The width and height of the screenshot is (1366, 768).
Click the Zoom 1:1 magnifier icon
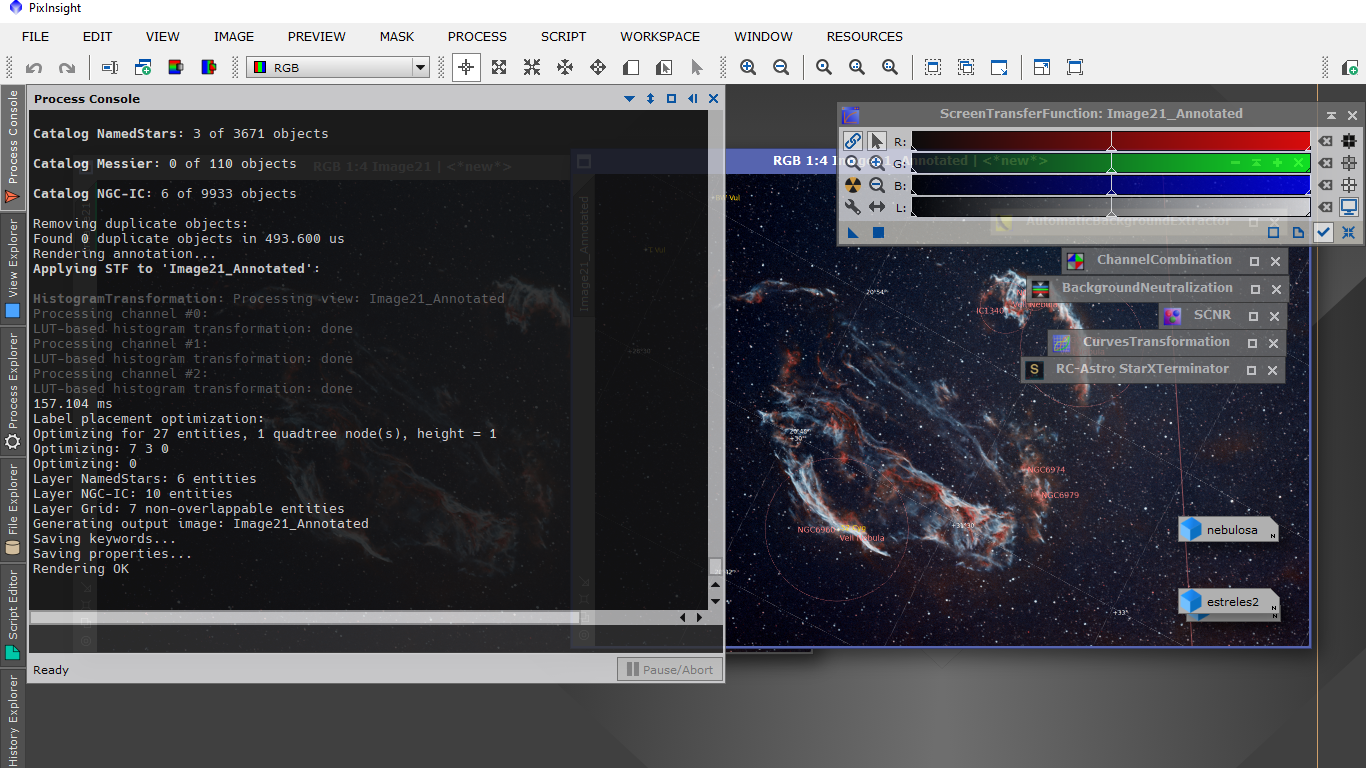point(824,68)
